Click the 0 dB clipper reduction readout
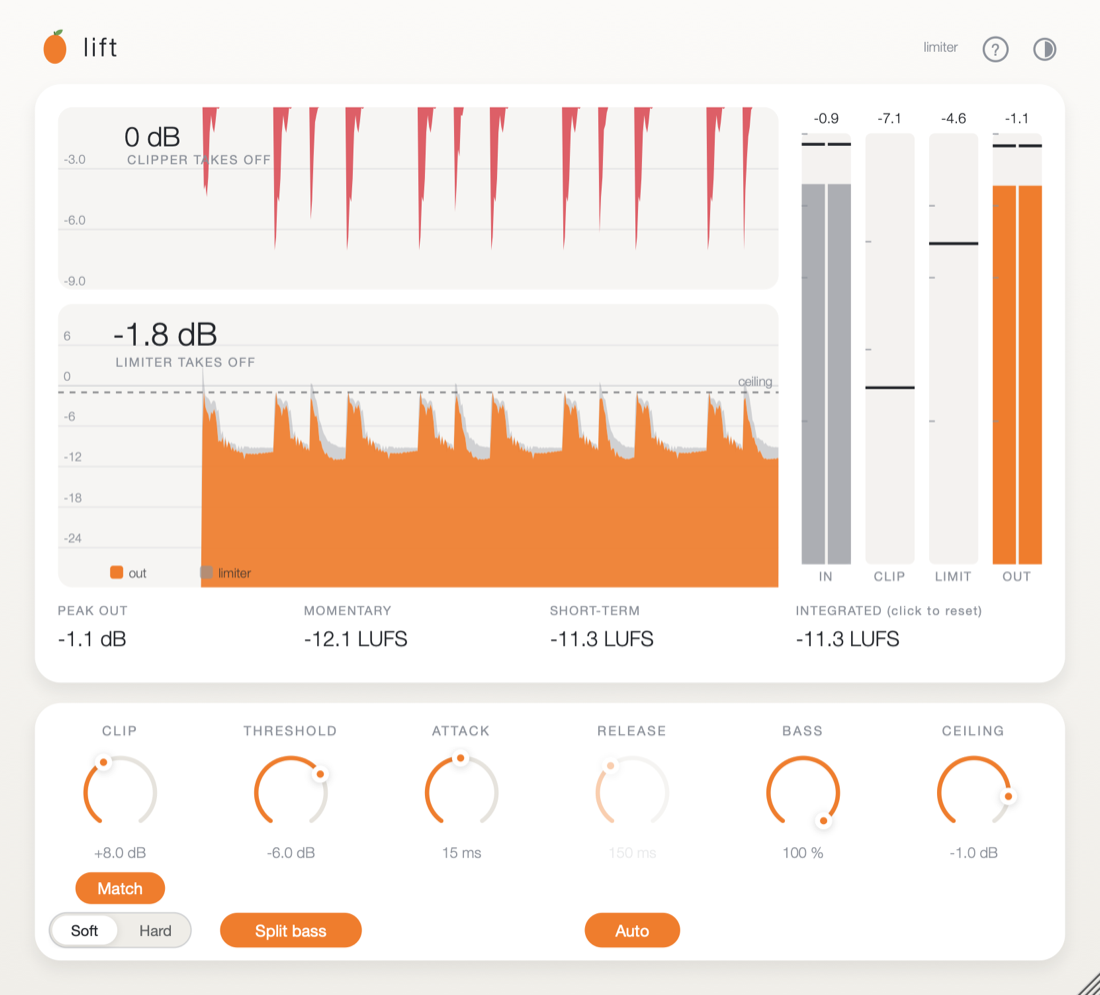This screenshot has height=995, width=1100. (x=152, y=137)
